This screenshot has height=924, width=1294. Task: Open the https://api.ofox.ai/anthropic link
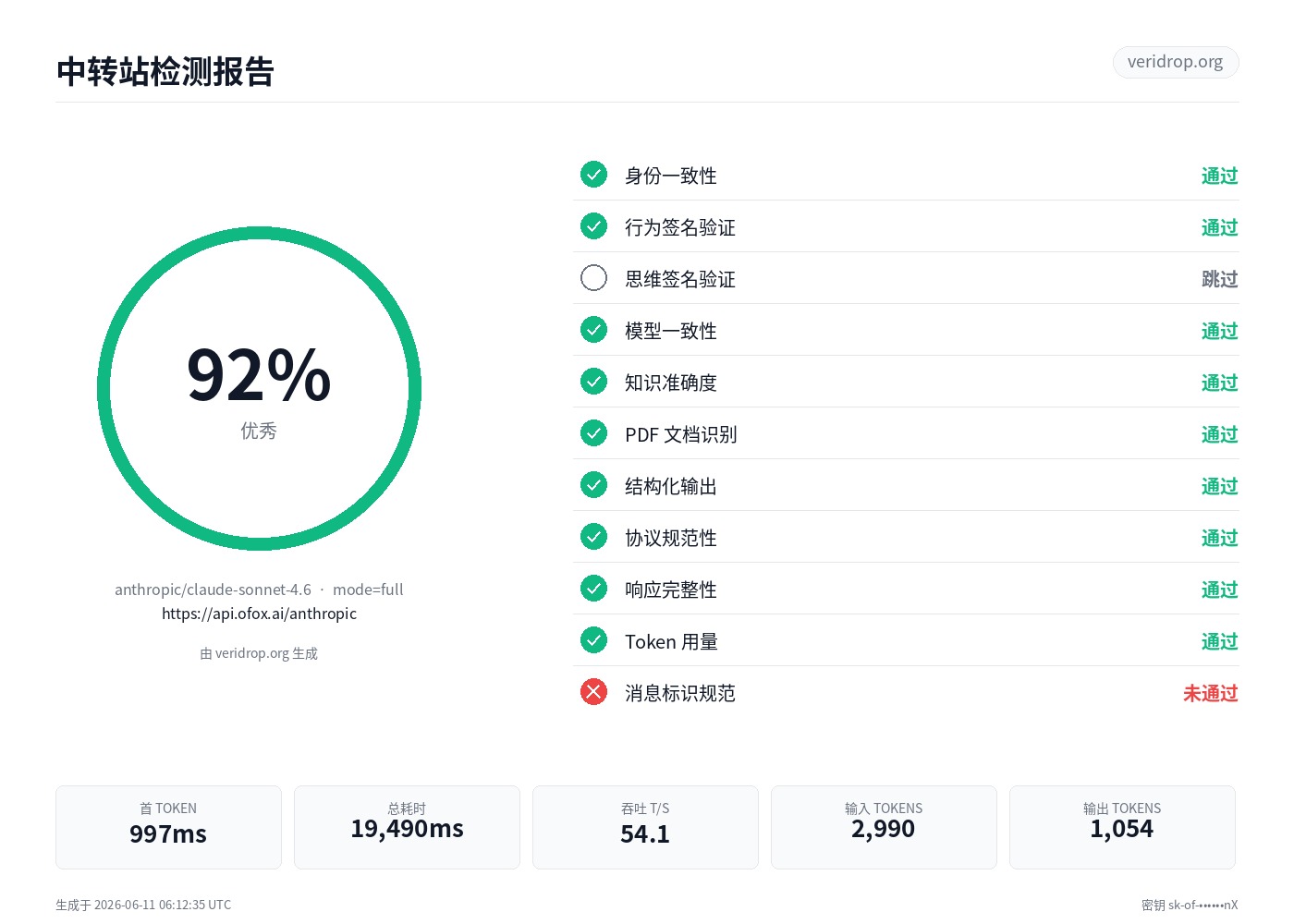click(x=259, y=614)
